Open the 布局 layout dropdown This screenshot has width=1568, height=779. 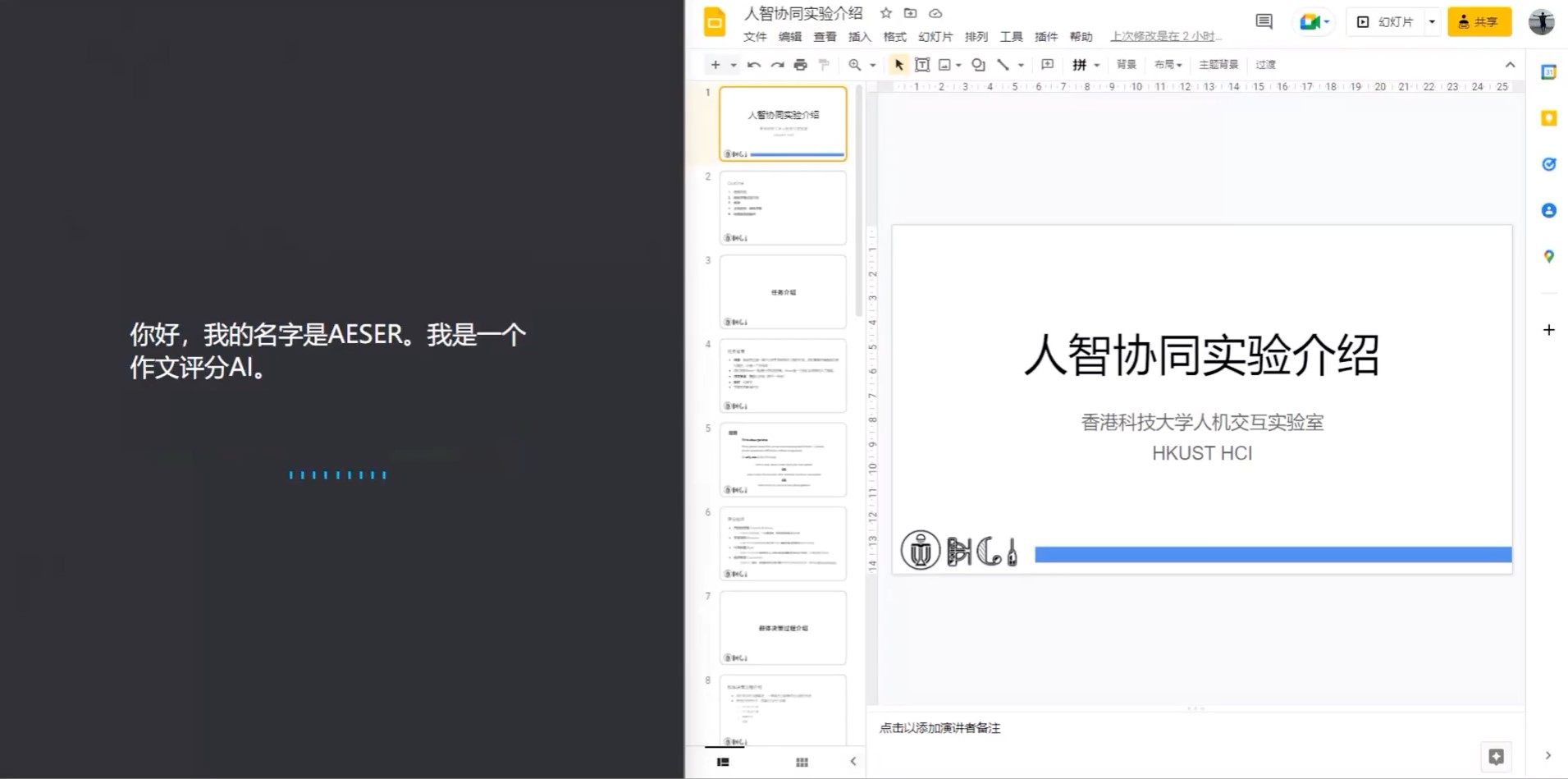click(x=1168, y=64)
